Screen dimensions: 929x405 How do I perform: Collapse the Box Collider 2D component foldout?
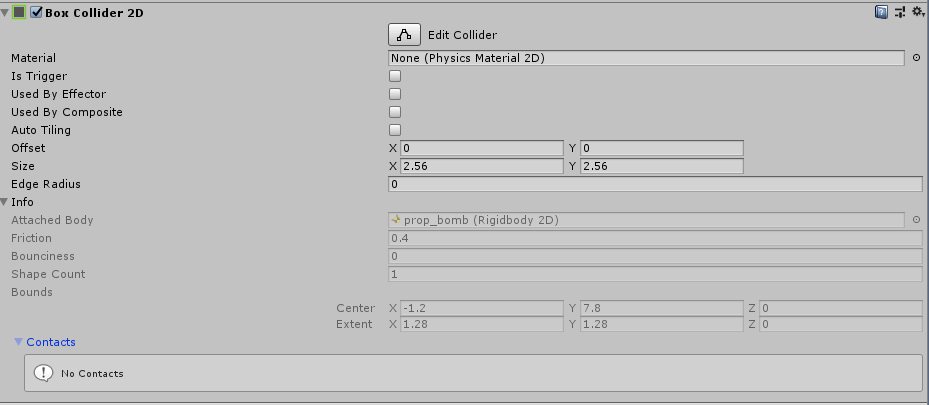pyautogui.click(x=5, y=12)
